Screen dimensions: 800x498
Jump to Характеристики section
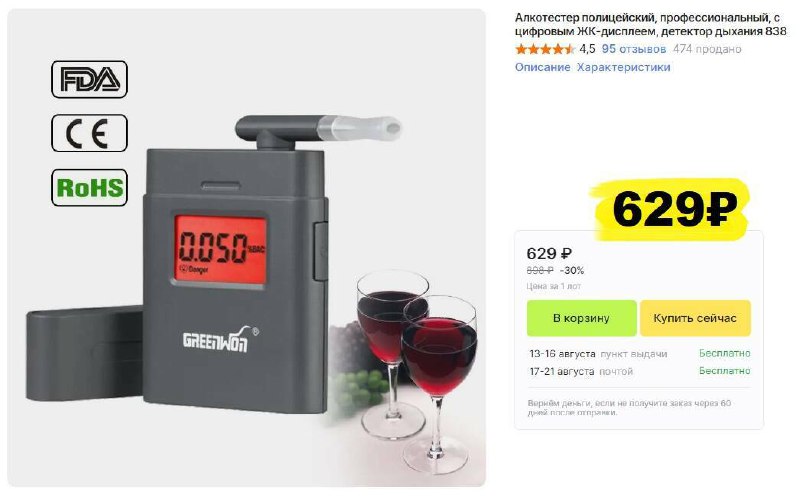click(623, 67)
